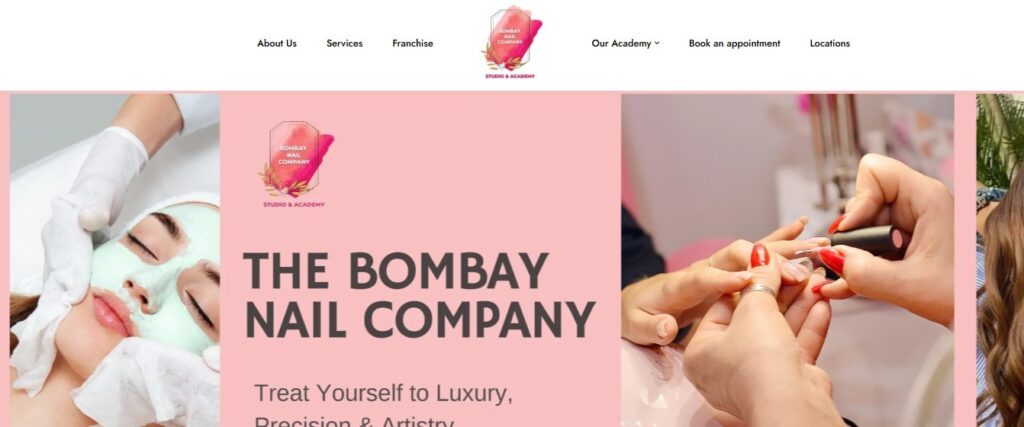Click THE BOMBAY NAIL COMPANY heading

[x=419, y=294]
